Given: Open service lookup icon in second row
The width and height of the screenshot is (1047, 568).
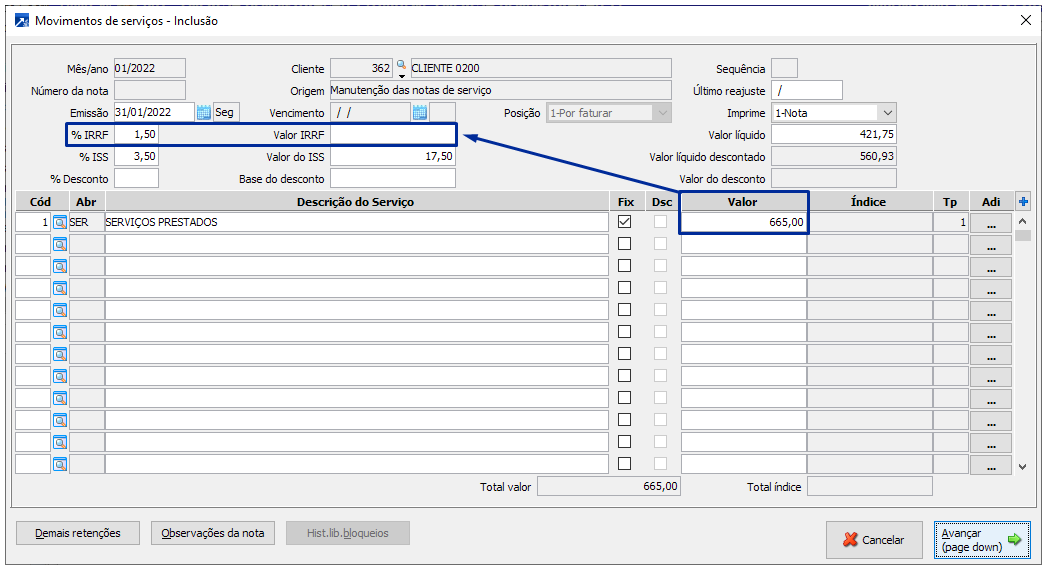Looking at the screenshot, I should (x=60, y=244).
